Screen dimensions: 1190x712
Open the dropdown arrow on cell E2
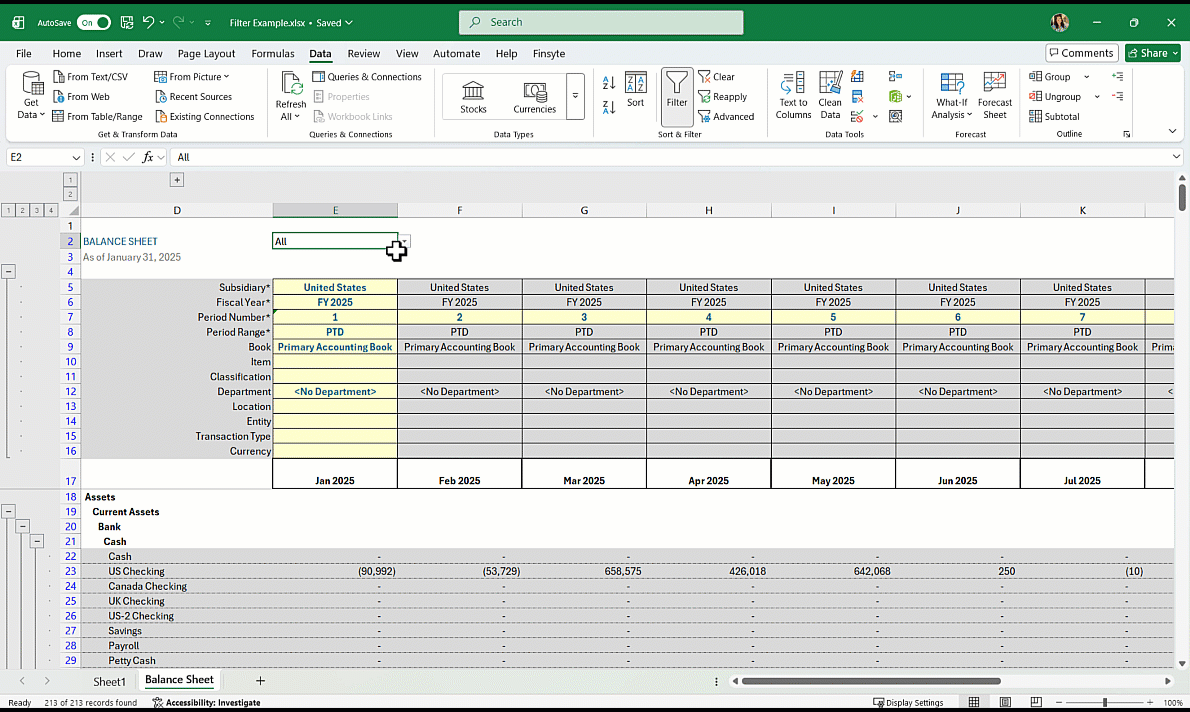point(404,241)
